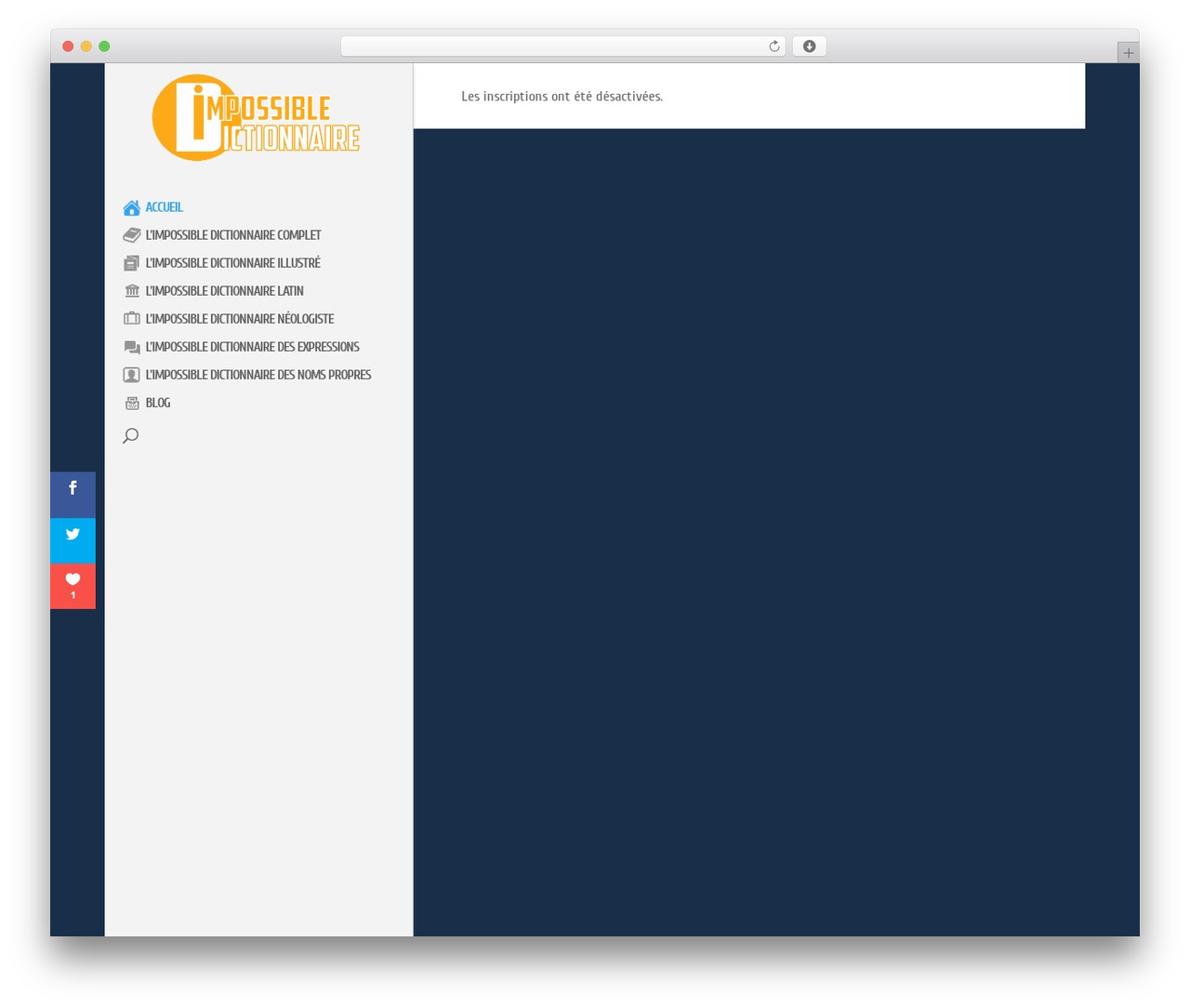This screenshot has width=1190, height=1008.
Task: Click the typewriter icon beside Blog
Action: [132, 404]
